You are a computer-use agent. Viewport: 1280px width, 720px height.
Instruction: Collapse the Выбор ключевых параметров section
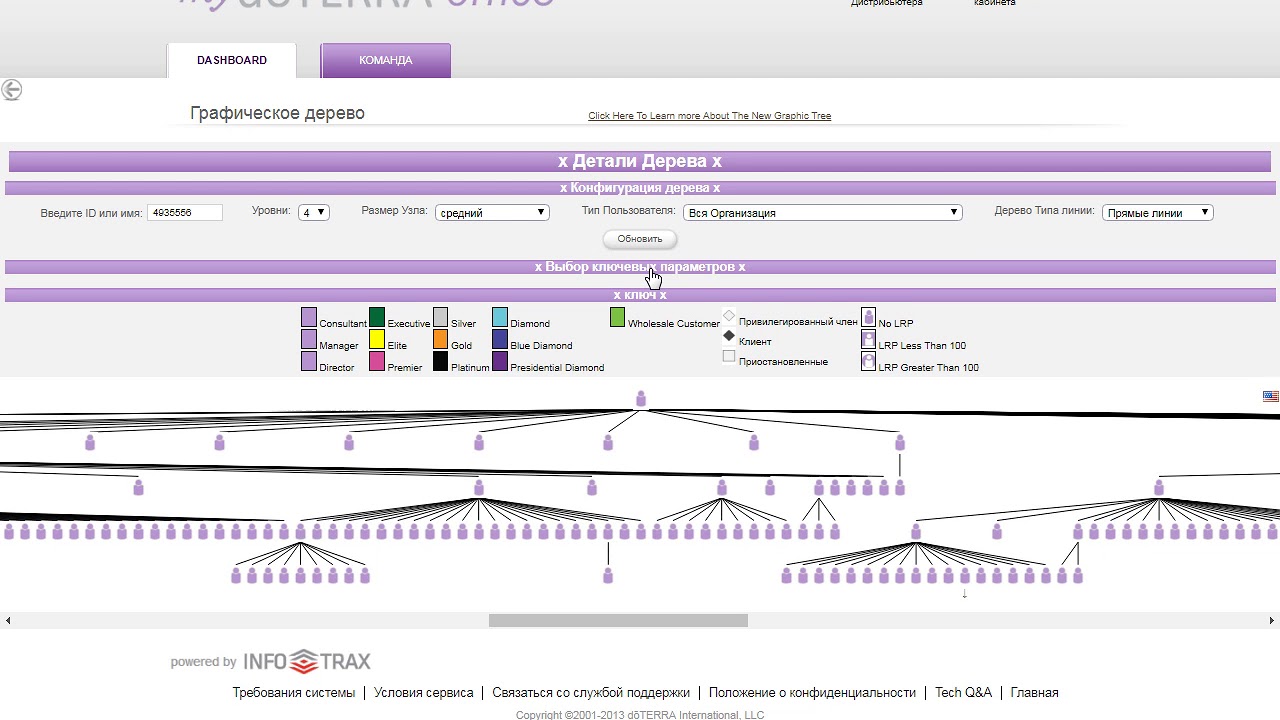coord(640,267)
